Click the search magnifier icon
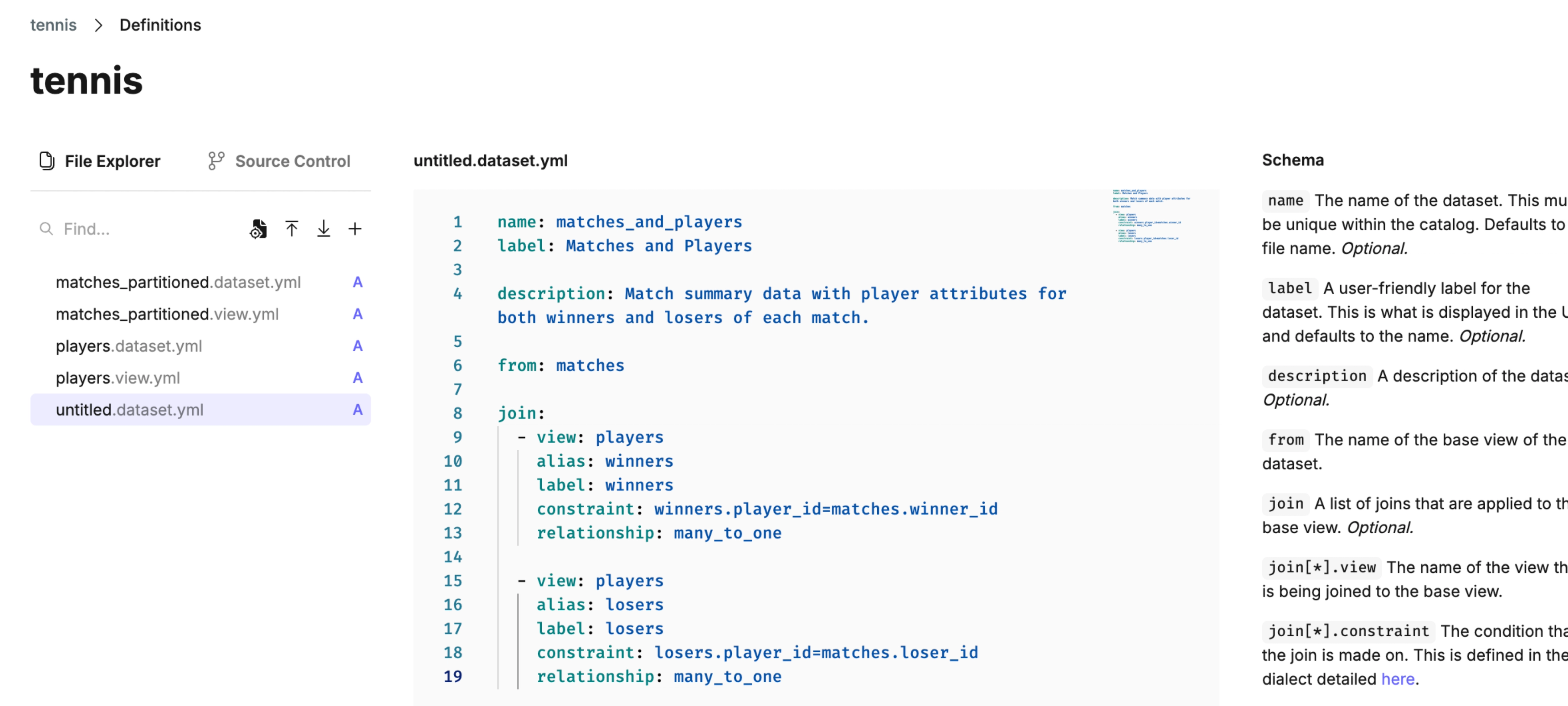The width and height of the screenshot is (1568, 706). 46,229
